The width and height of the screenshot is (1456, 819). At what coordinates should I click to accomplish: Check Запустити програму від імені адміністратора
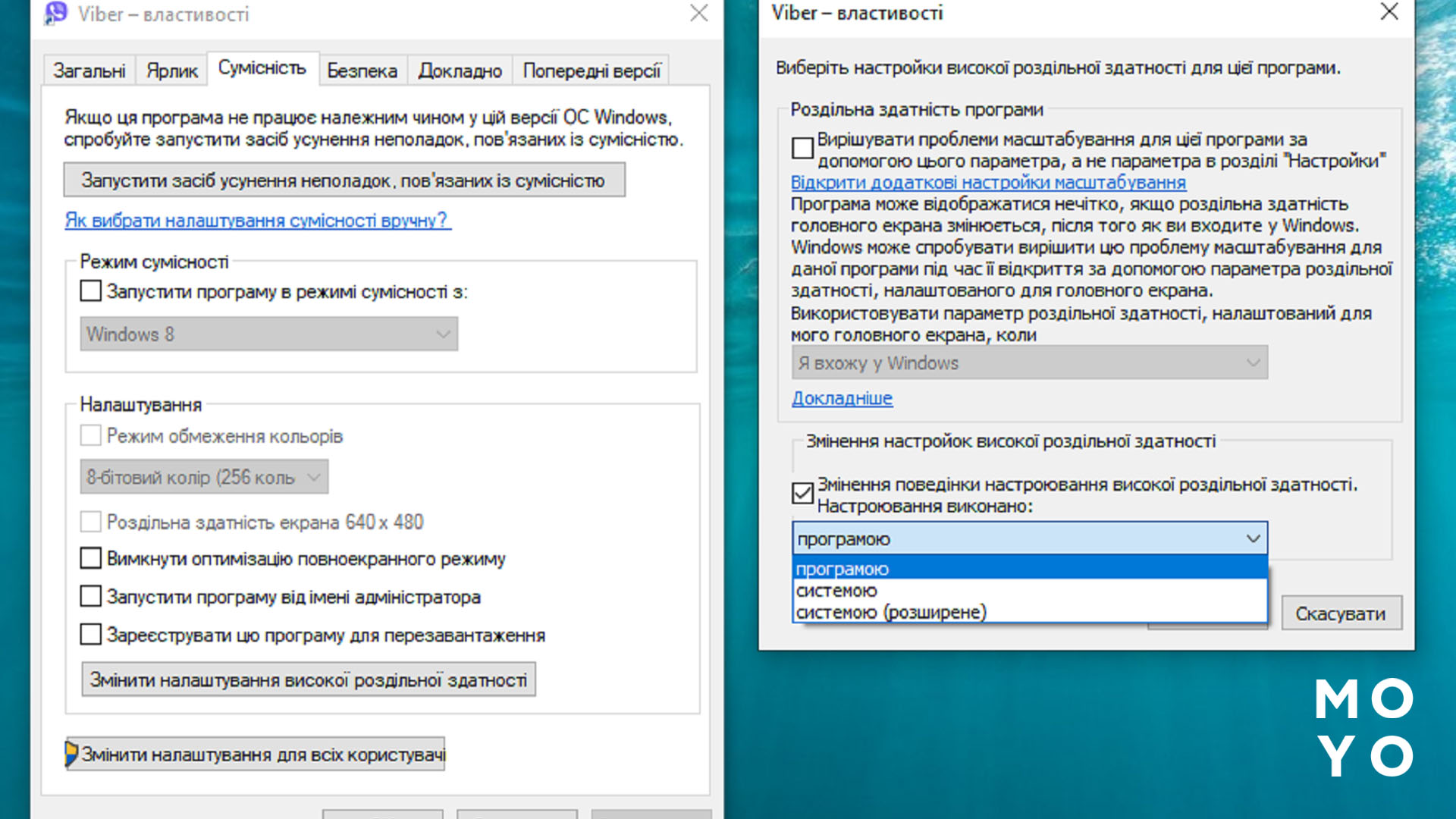pos(91,596)
